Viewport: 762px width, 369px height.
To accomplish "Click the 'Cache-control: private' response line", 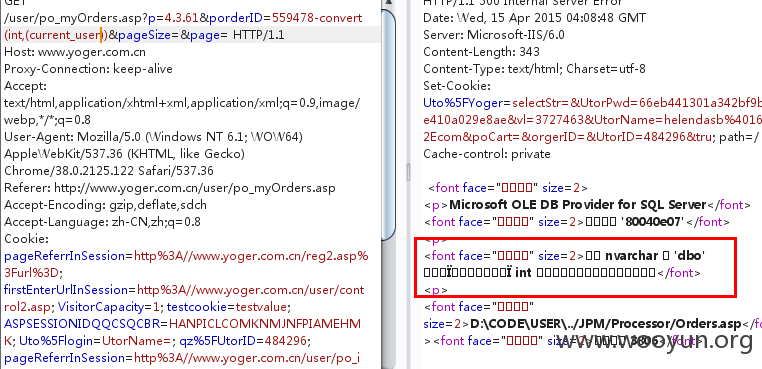I will pyautogui.click(x=487, y=154).
